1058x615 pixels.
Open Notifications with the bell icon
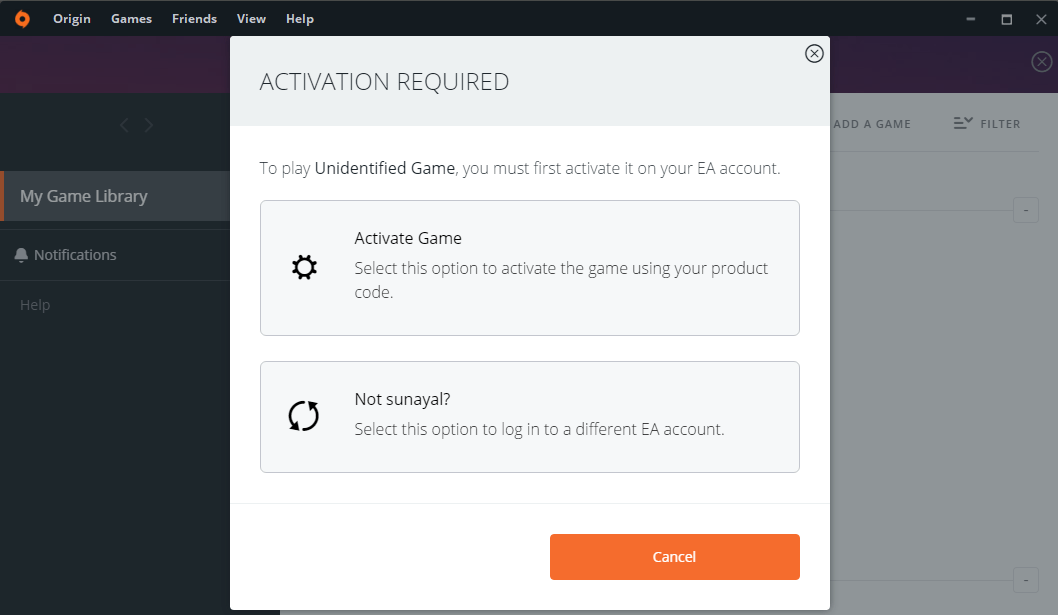point(21,255)
